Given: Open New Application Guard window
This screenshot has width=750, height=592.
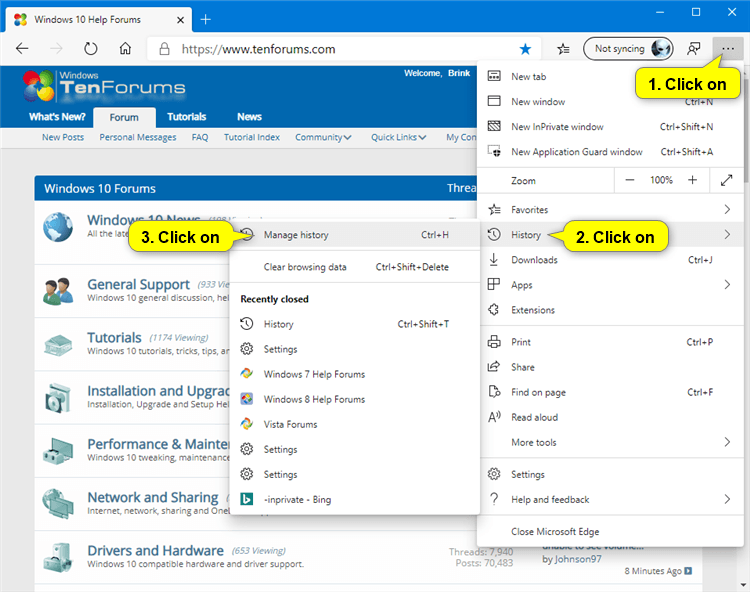Looking at the screenshot, I should [x=610, y=152].
